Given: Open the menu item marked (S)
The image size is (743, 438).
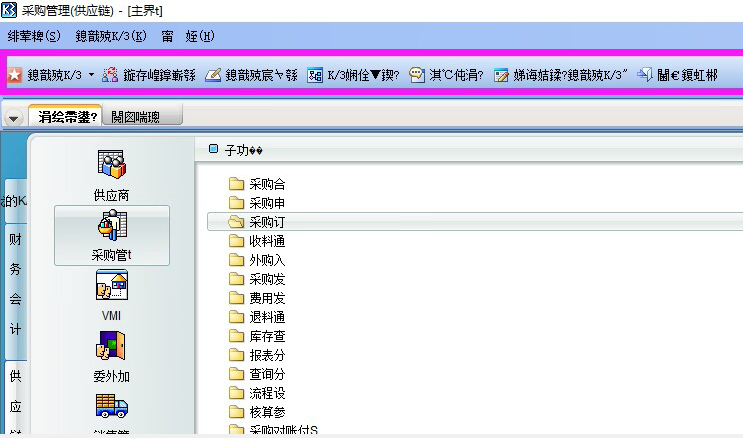Looking at the screenshot, I should tap(34, 36).
